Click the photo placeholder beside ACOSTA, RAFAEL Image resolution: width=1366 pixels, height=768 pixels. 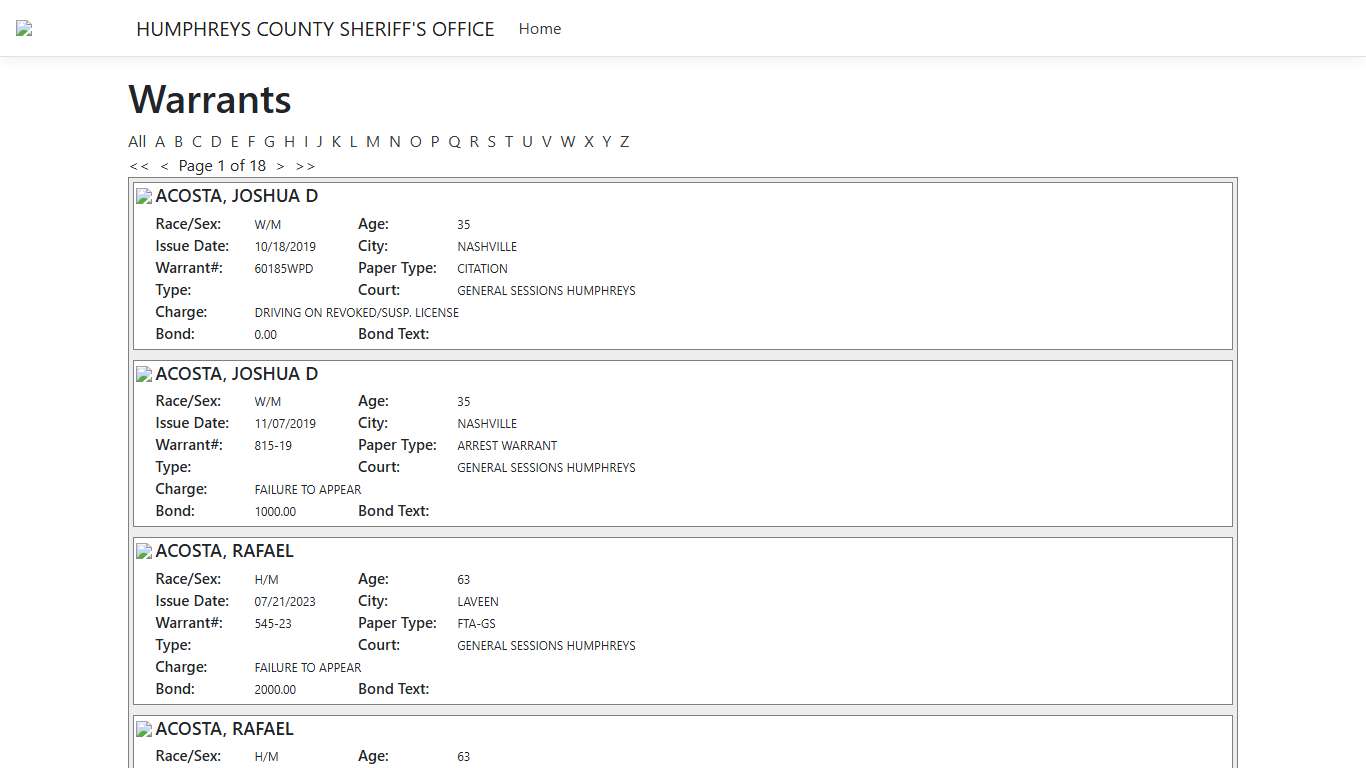[143, 551]
